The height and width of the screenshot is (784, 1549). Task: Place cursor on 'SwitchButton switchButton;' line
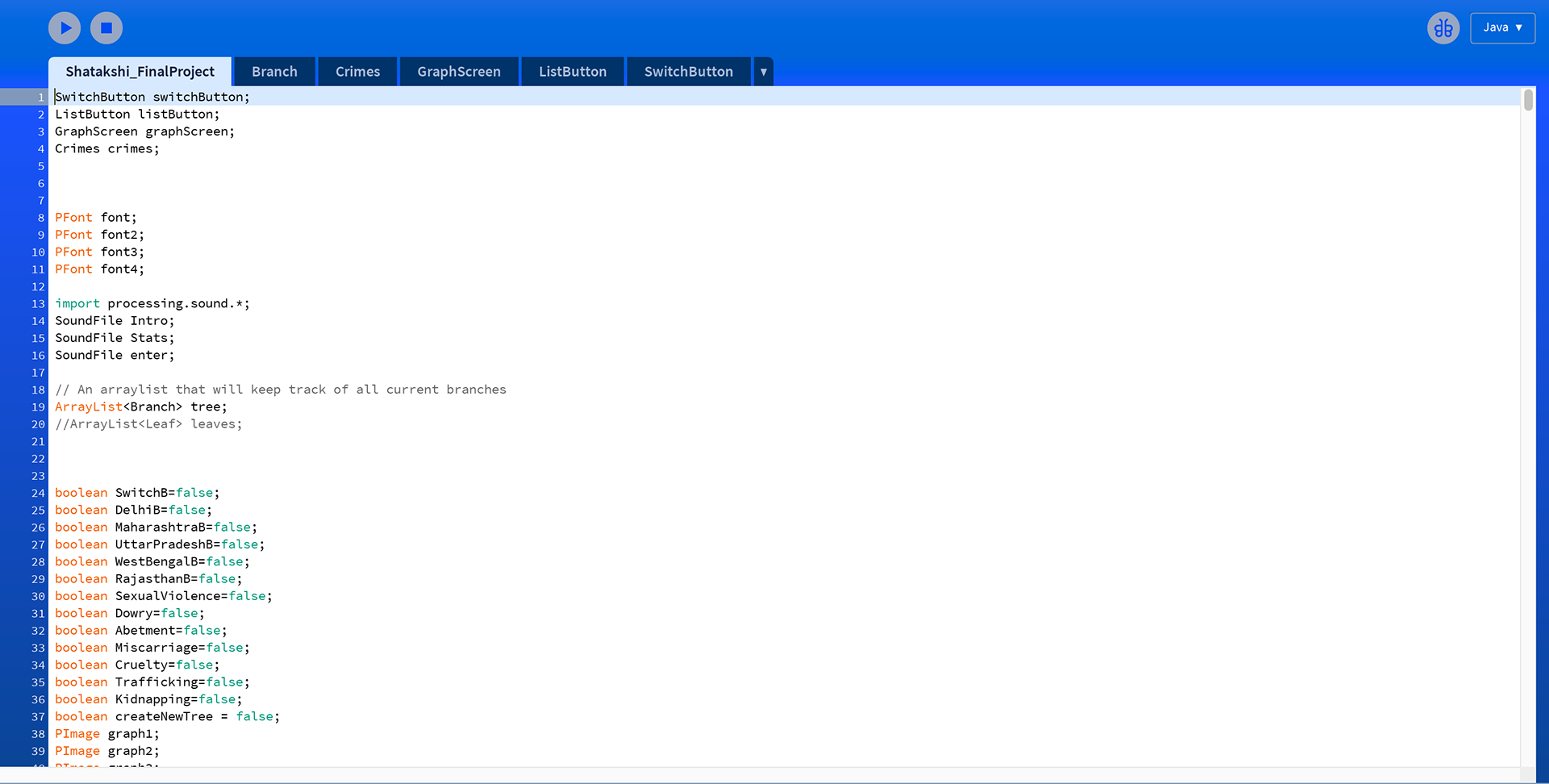[x=152, y=97]
